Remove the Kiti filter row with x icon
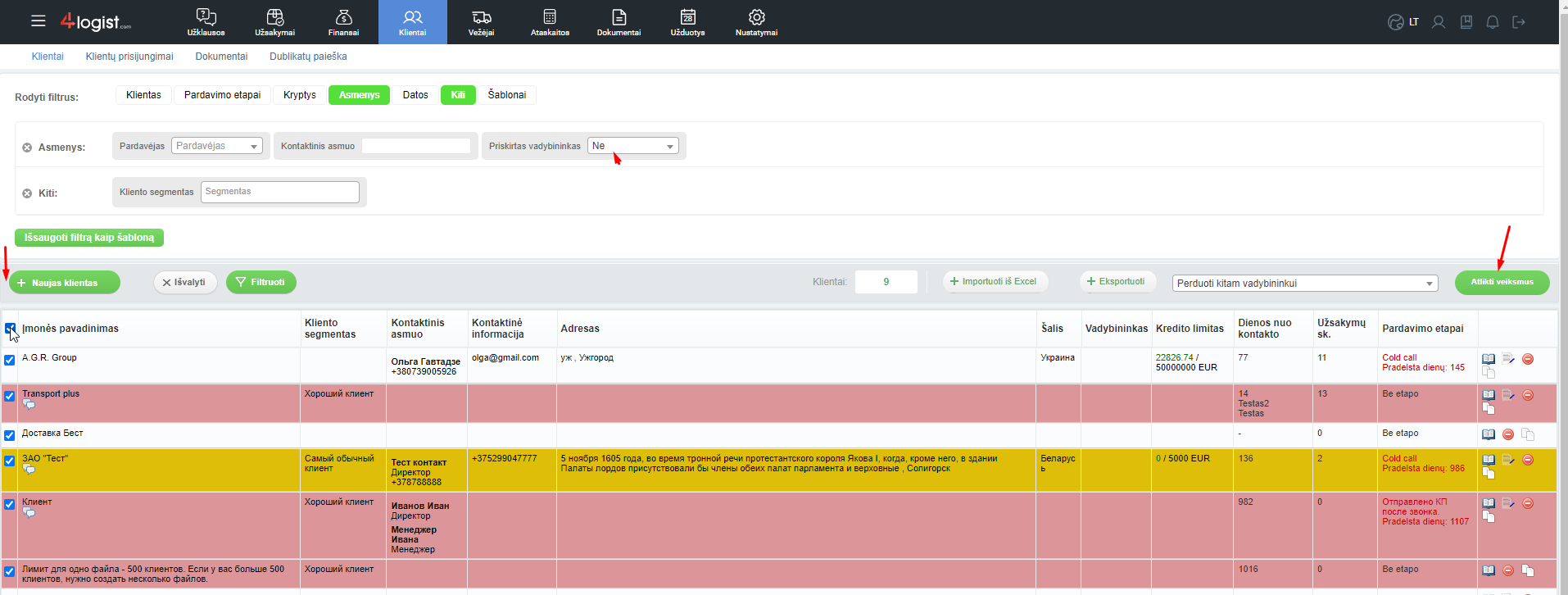This screenshot has height=595, width=1568. pos(27,193)
